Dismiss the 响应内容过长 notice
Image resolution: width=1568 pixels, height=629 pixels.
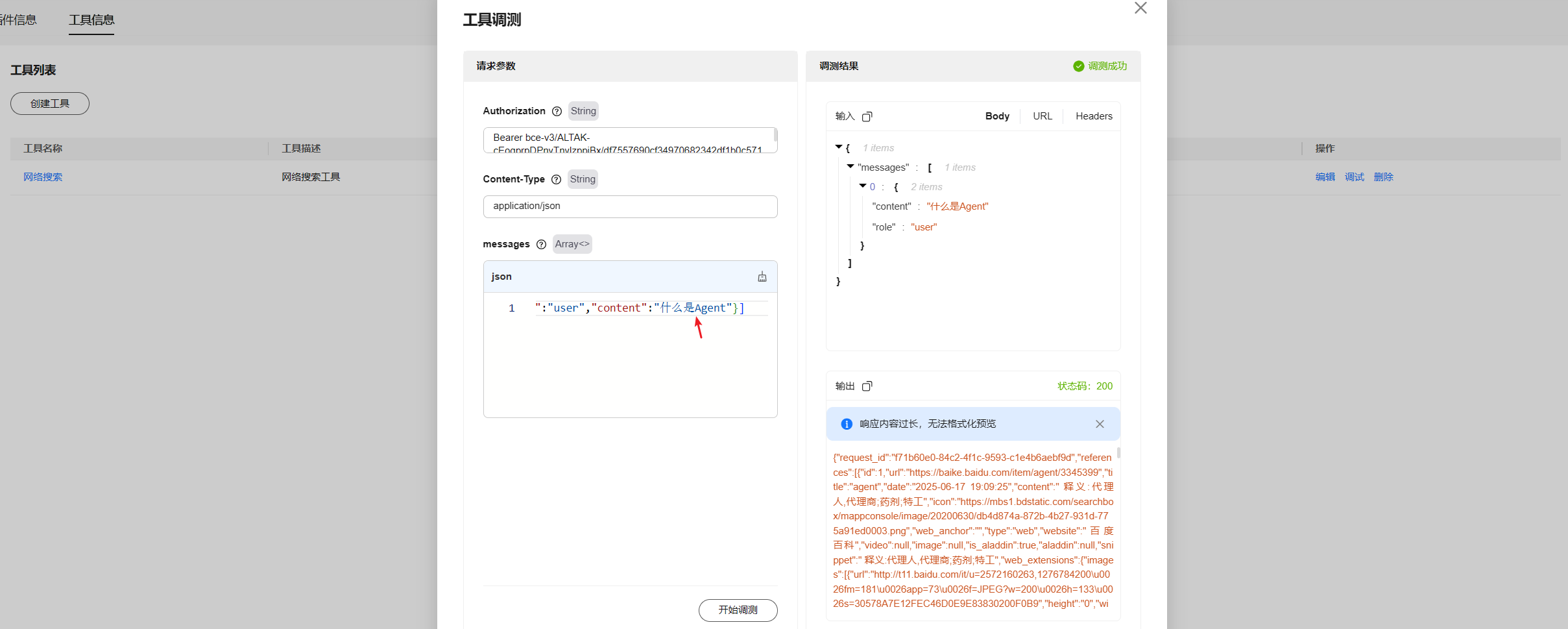click(x=1100, y=424)
